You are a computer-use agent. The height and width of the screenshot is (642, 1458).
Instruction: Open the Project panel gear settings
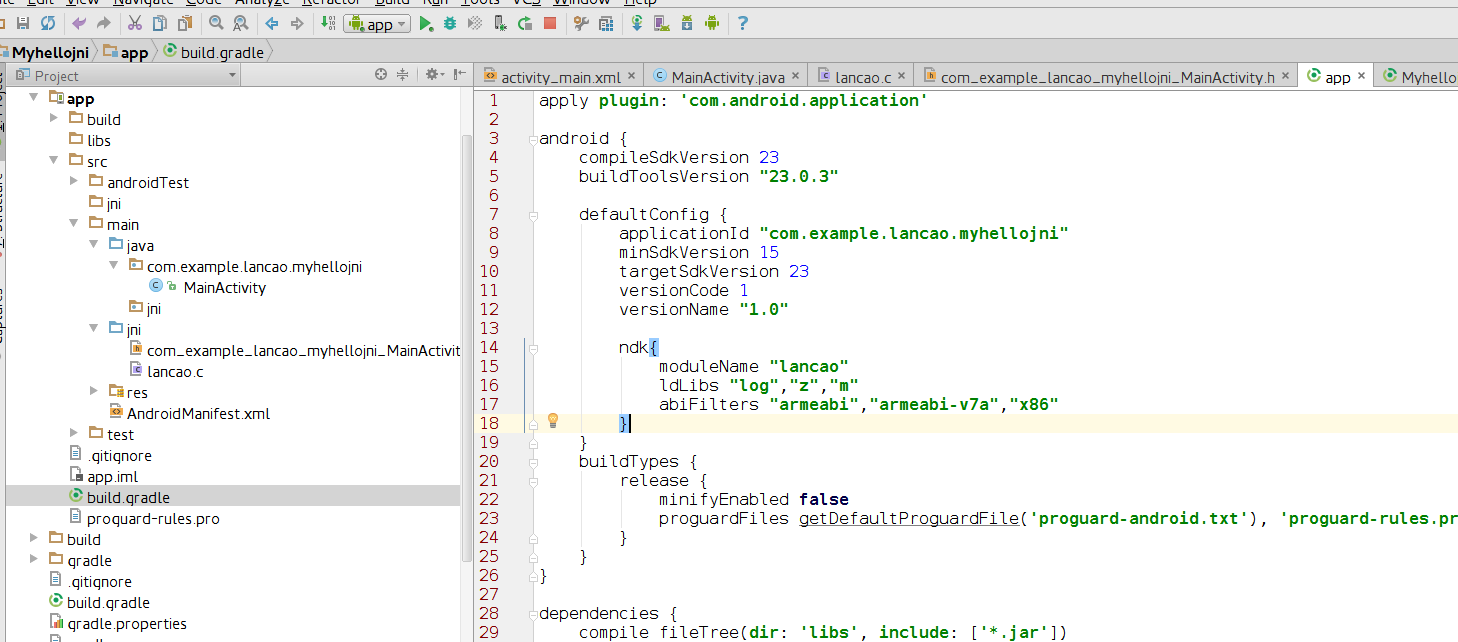[x=432, y=74]
